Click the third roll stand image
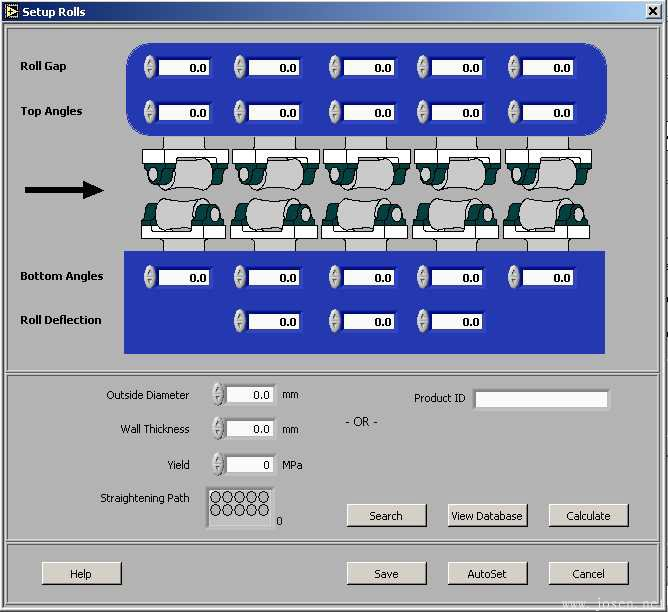The image size is (668, 612). click(367, 193)
